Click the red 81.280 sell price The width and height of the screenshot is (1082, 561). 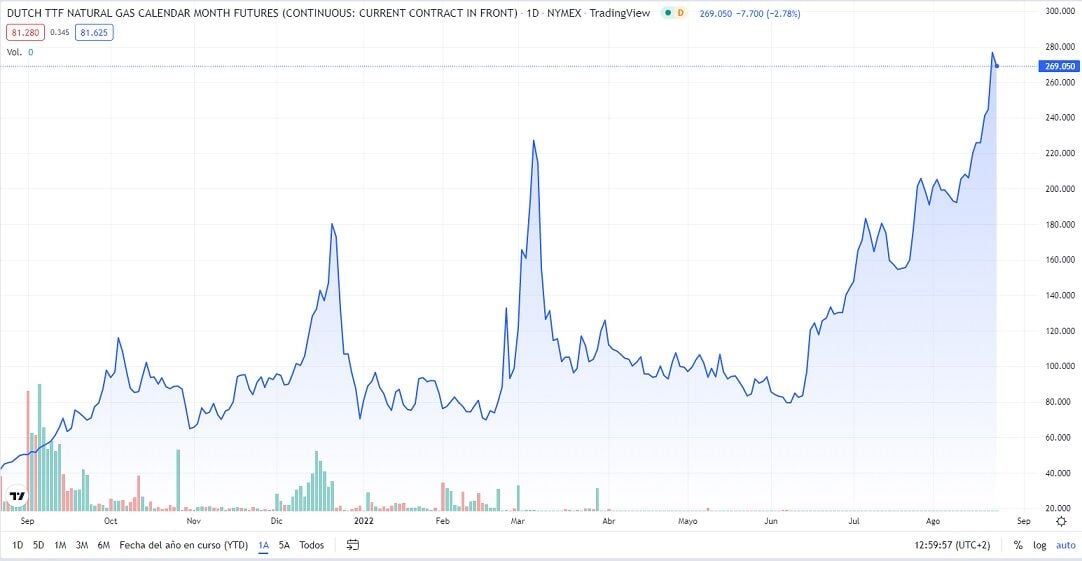26,32
